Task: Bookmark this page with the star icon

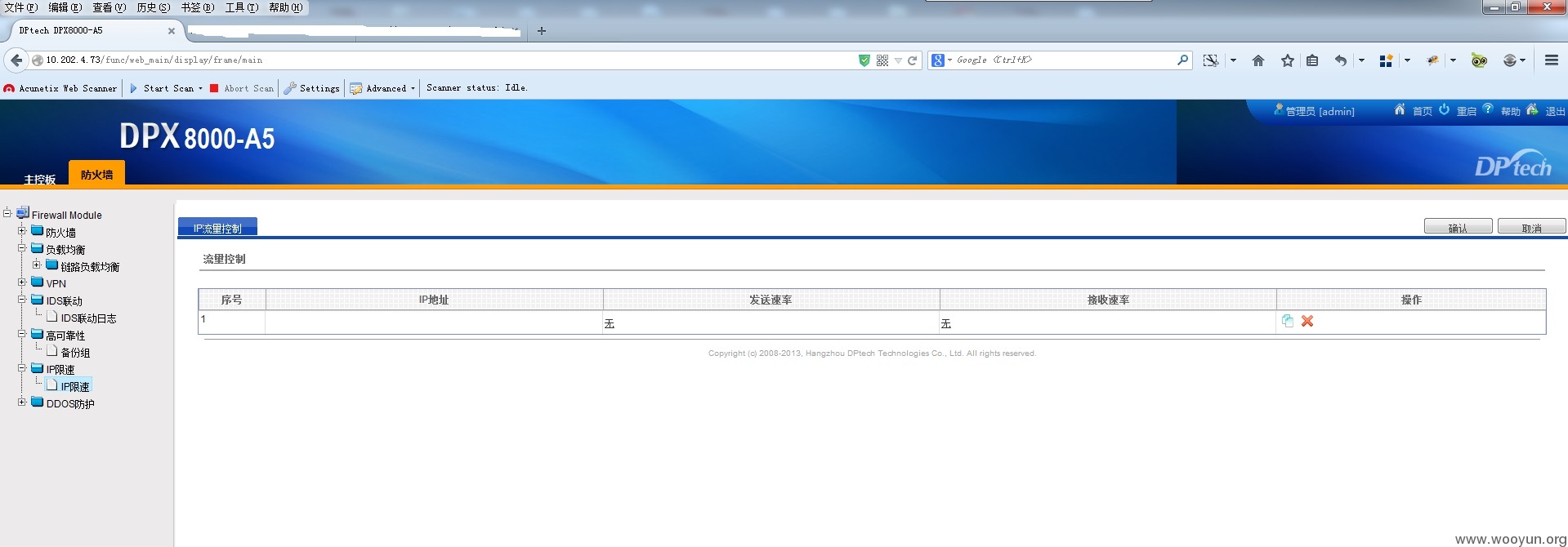Action: point(1288,60)
